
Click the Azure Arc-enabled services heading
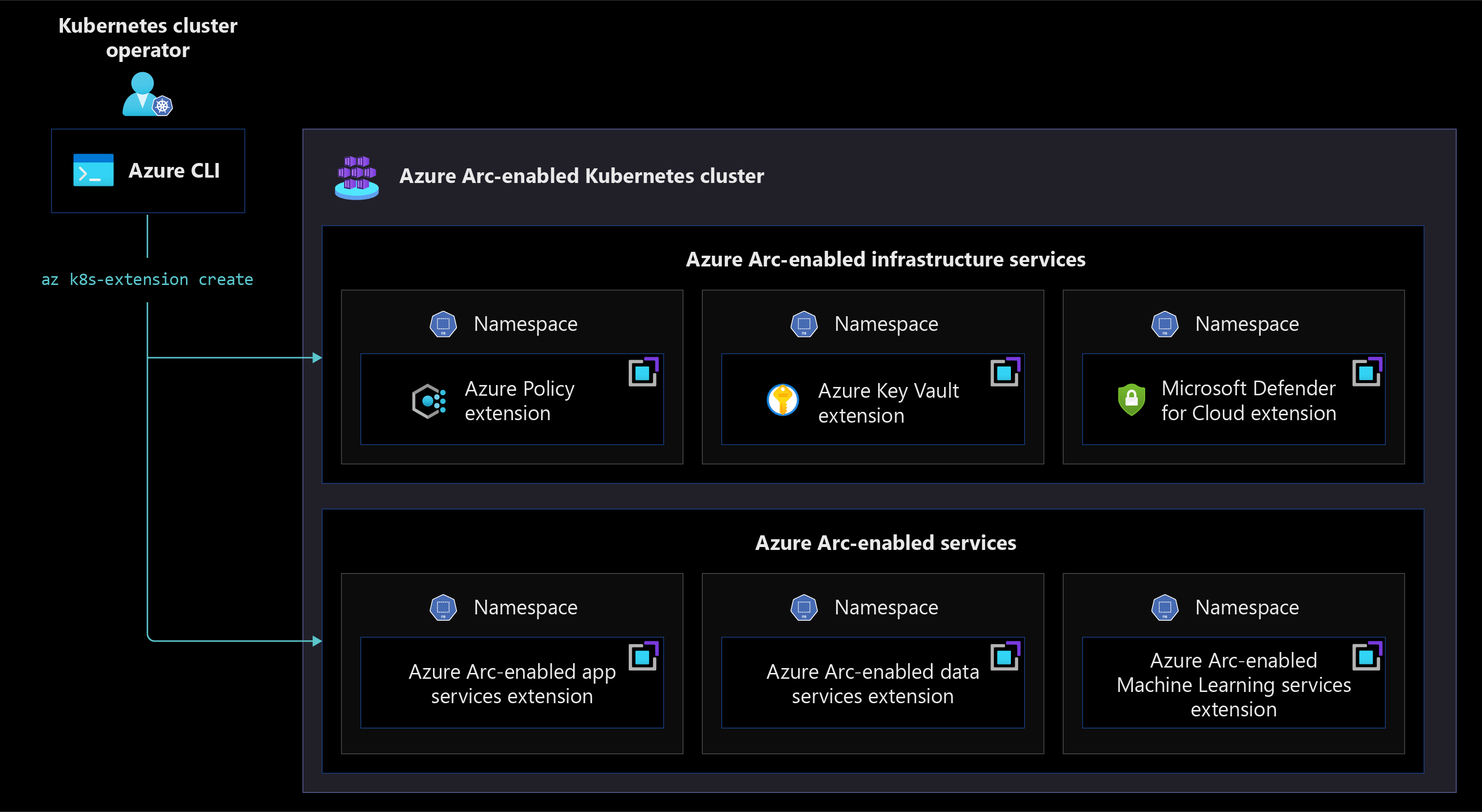point(885,543)
